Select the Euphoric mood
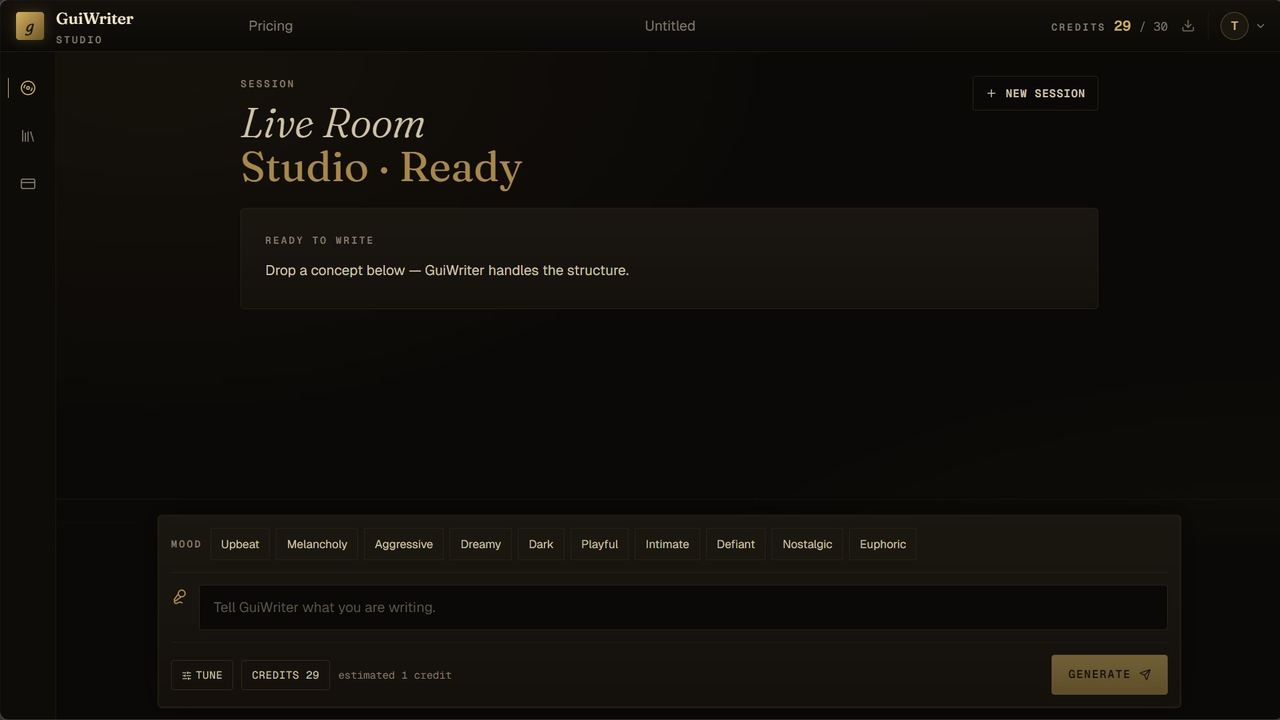1280x720 pixels. point(883,544)
